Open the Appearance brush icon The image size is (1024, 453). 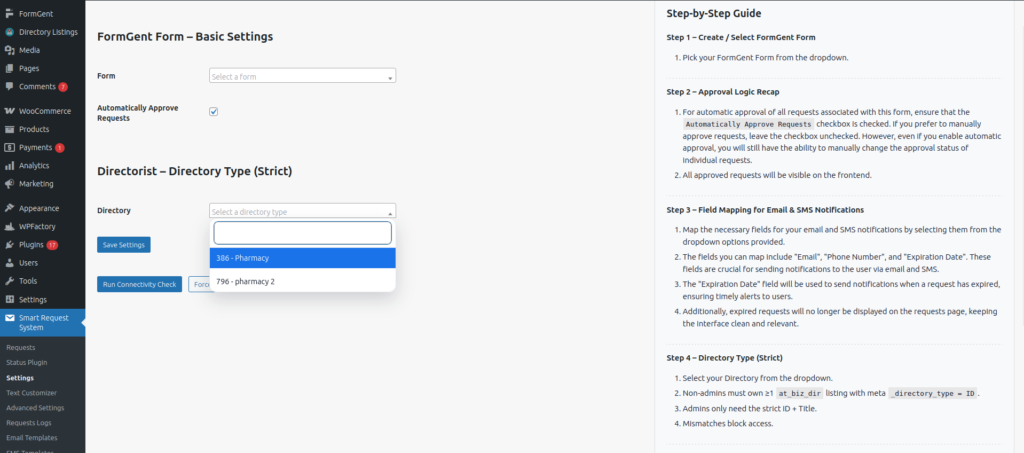tap(9, 208)
